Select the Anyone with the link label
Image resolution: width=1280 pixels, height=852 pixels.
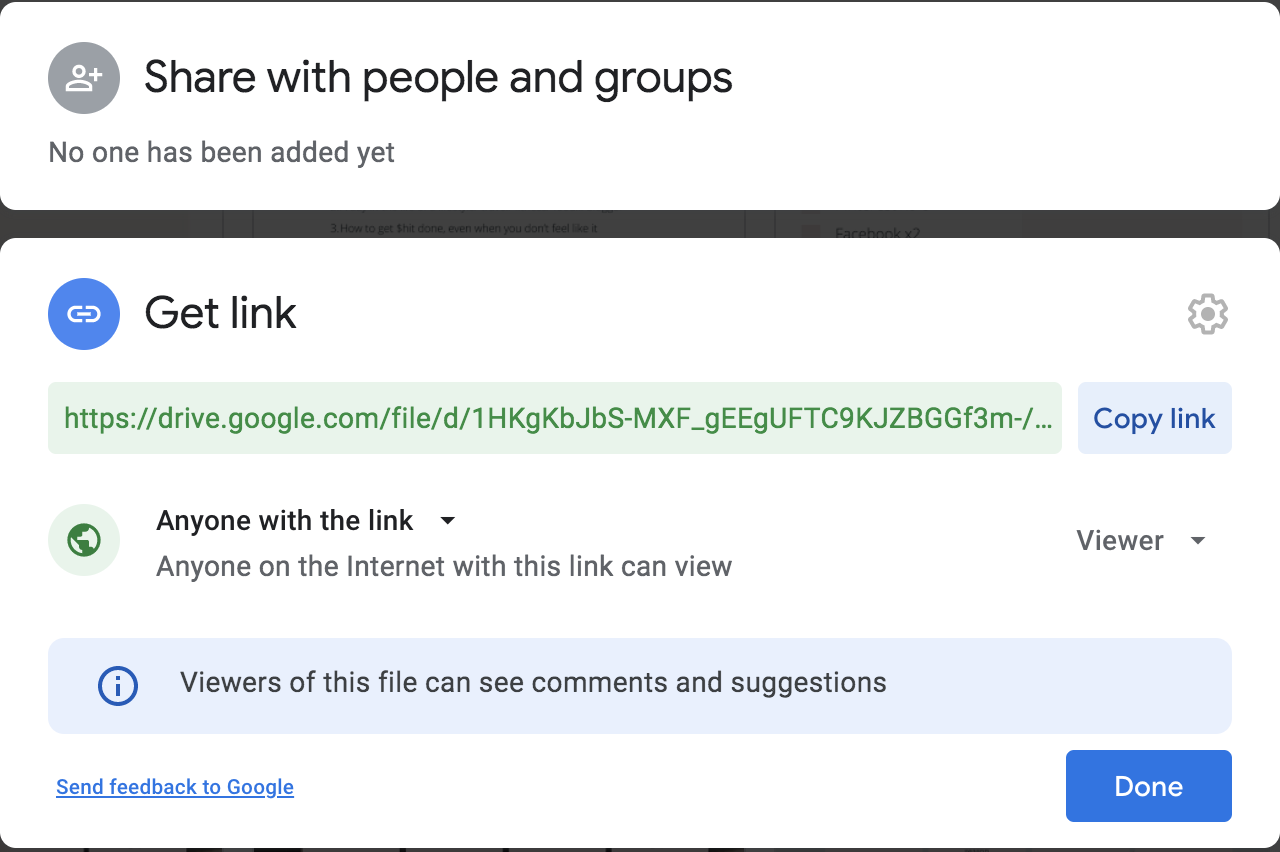[285, 521]
